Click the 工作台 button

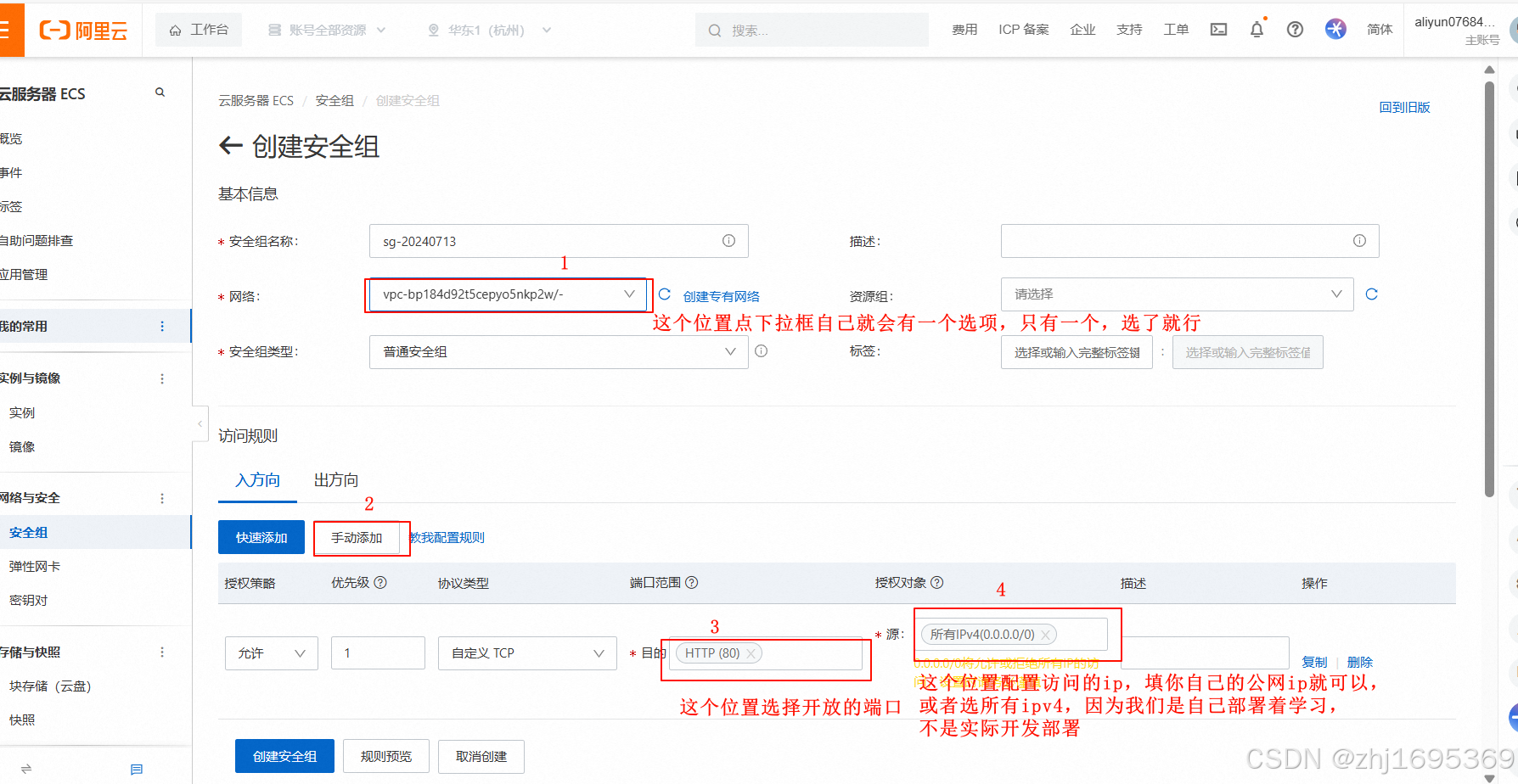(199, 30)
